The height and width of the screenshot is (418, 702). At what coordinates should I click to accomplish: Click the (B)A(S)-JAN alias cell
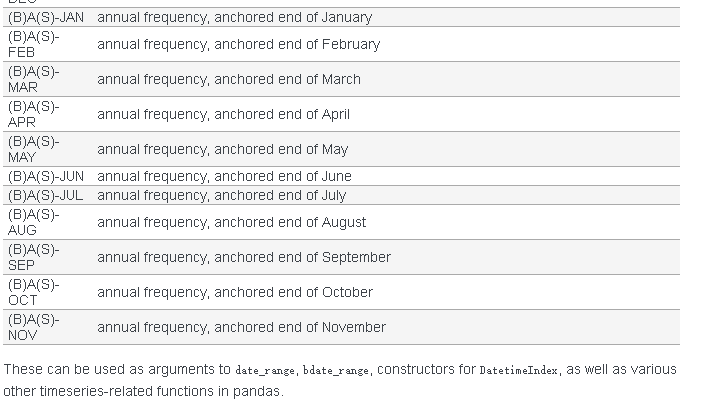click(x=46, y=17)
